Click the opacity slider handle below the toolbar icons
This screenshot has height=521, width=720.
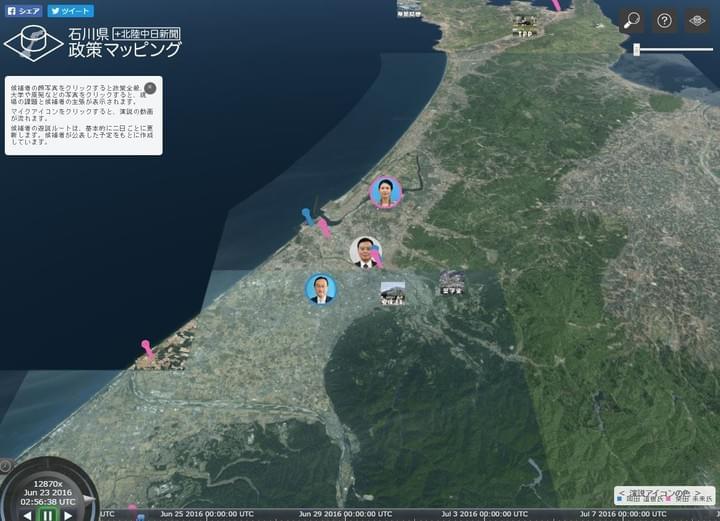pos(636,50)
